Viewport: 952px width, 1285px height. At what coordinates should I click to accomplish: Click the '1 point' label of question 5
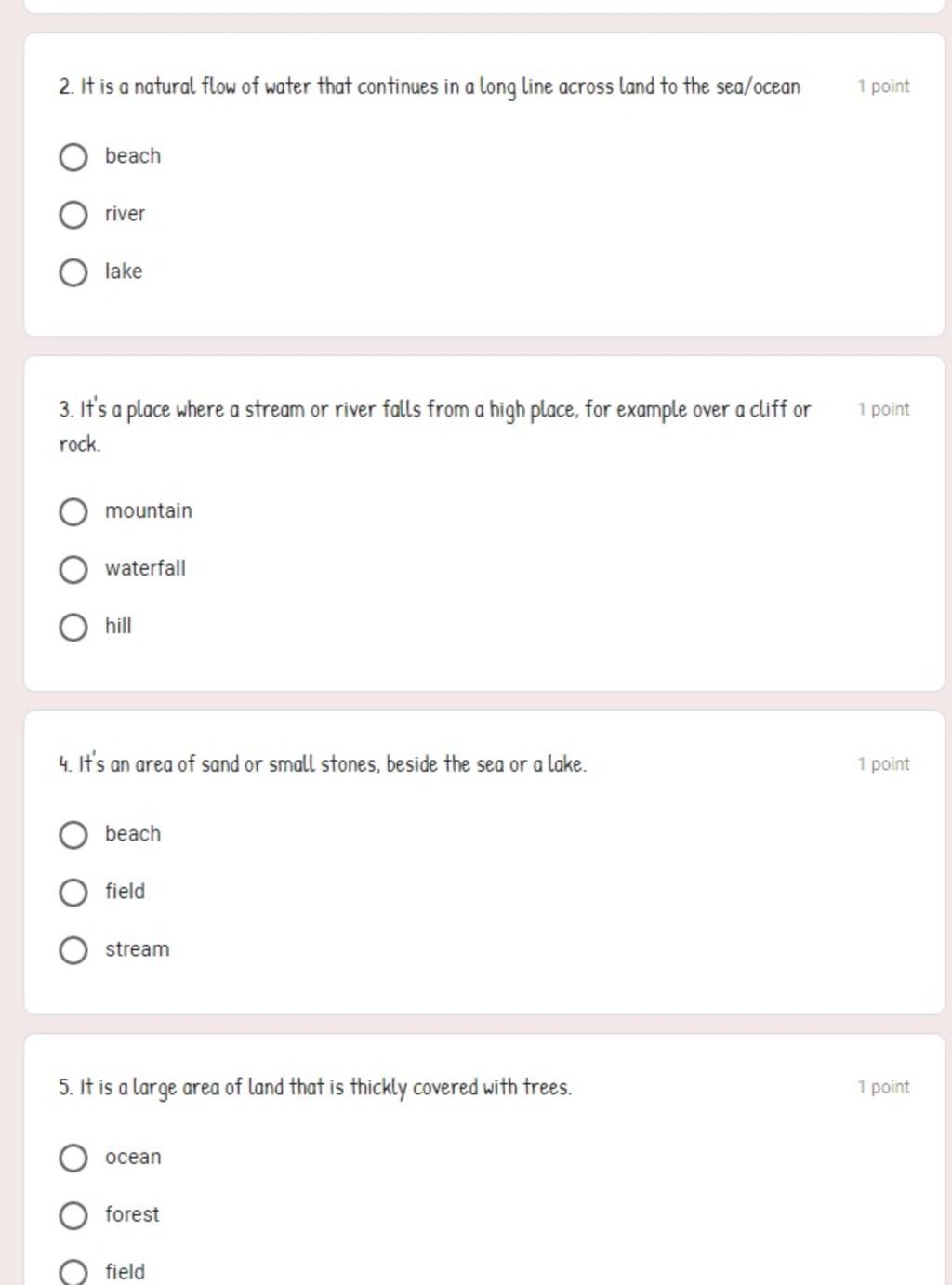(x=883, y=1087)
